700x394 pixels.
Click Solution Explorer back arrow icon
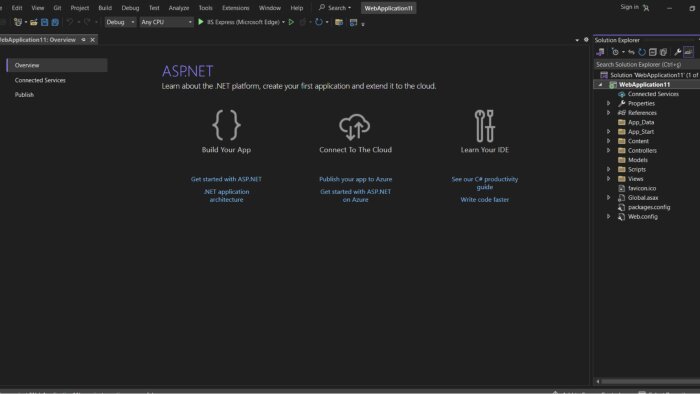631,52
